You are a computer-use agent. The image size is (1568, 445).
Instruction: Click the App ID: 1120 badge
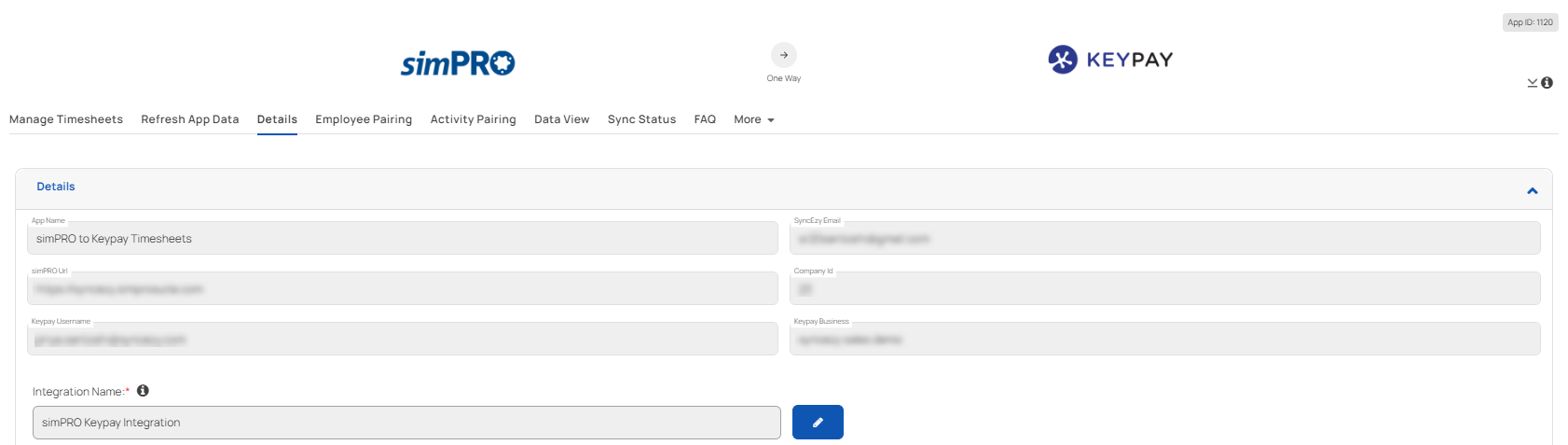[1530, 22]
